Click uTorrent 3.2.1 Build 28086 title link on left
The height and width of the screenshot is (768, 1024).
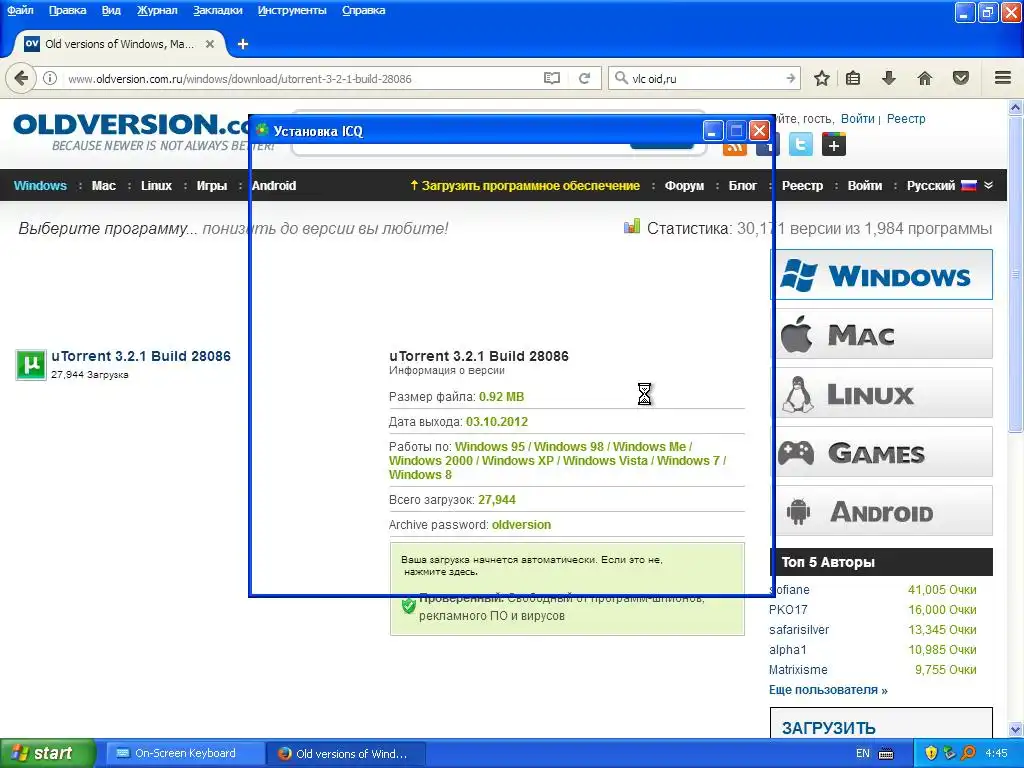tap(141, 356)
